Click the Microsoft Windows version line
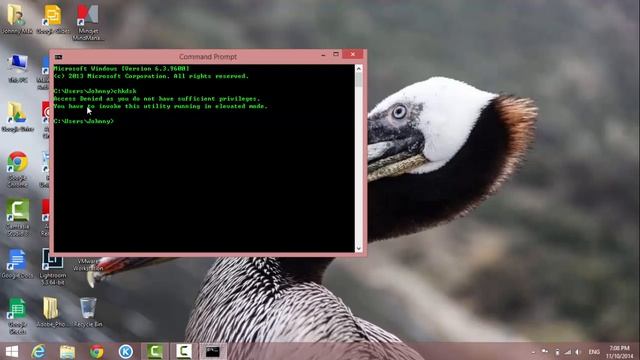 click(x=122, y=69)
